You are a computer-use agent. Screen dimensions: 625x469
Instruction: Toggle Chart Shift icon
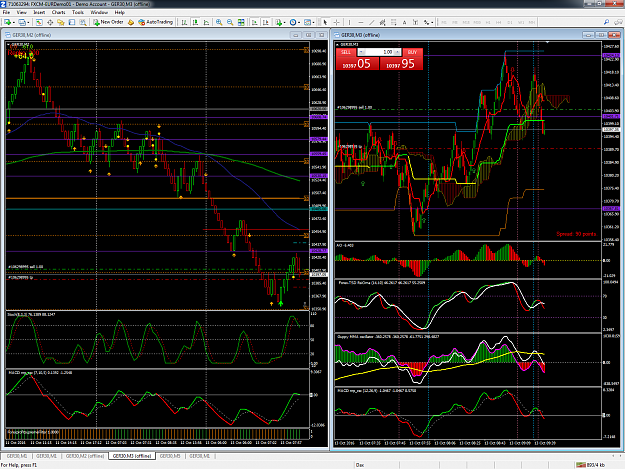coord(265,22)
